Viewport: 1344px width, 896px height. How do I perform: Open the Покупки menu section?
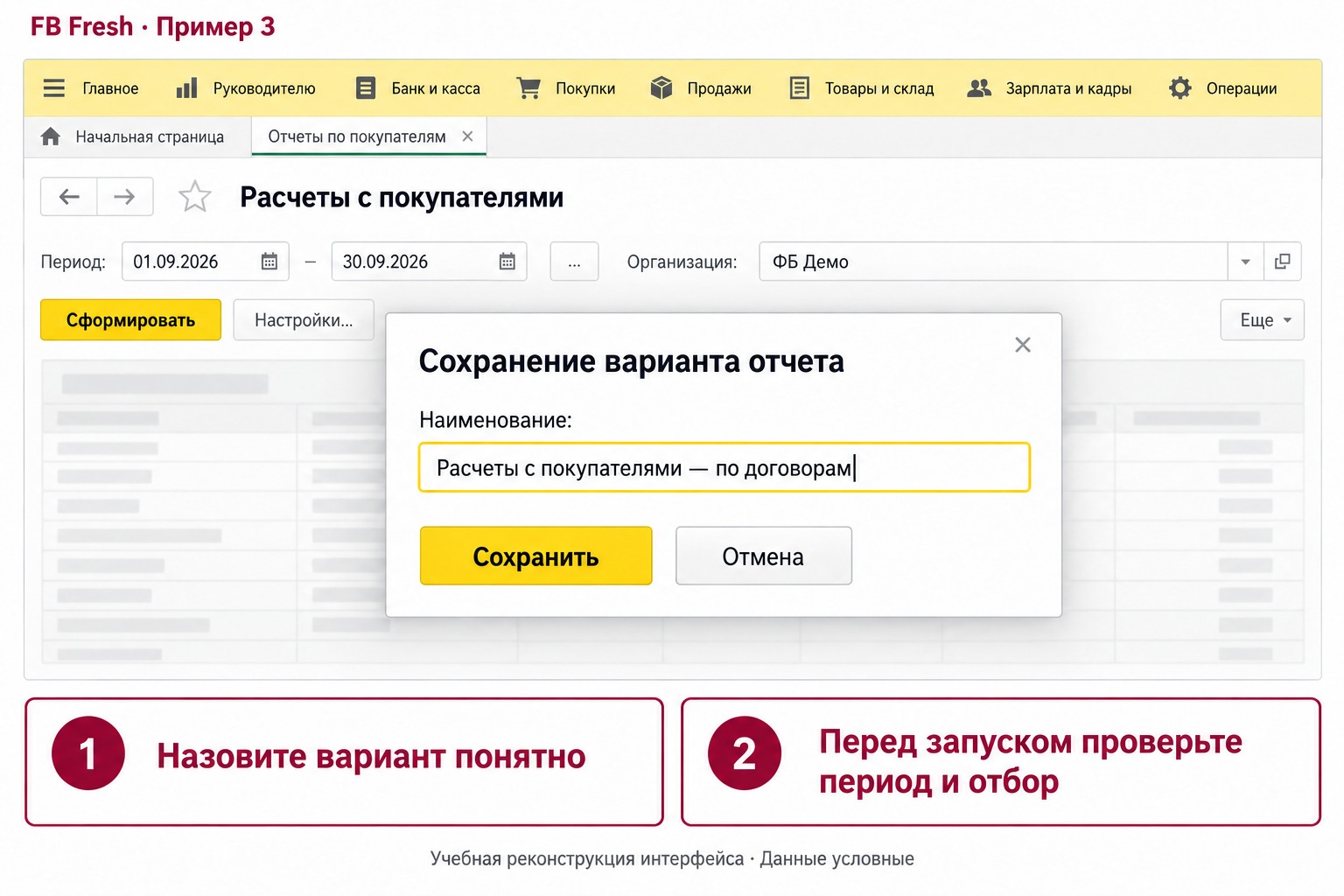(x=585, y=88)
